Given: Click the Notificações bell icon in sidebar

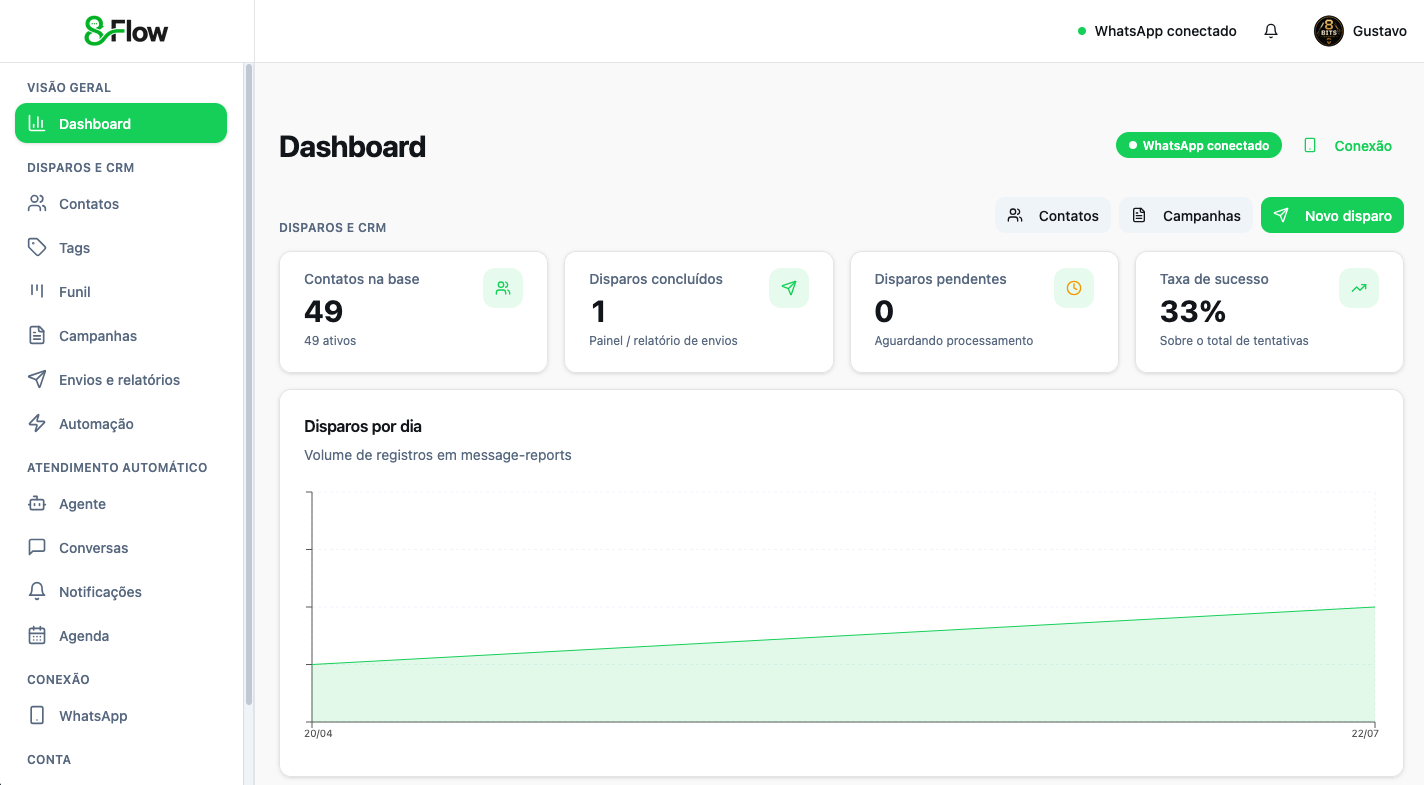Looking at the screenshot, I should point(37,591).
